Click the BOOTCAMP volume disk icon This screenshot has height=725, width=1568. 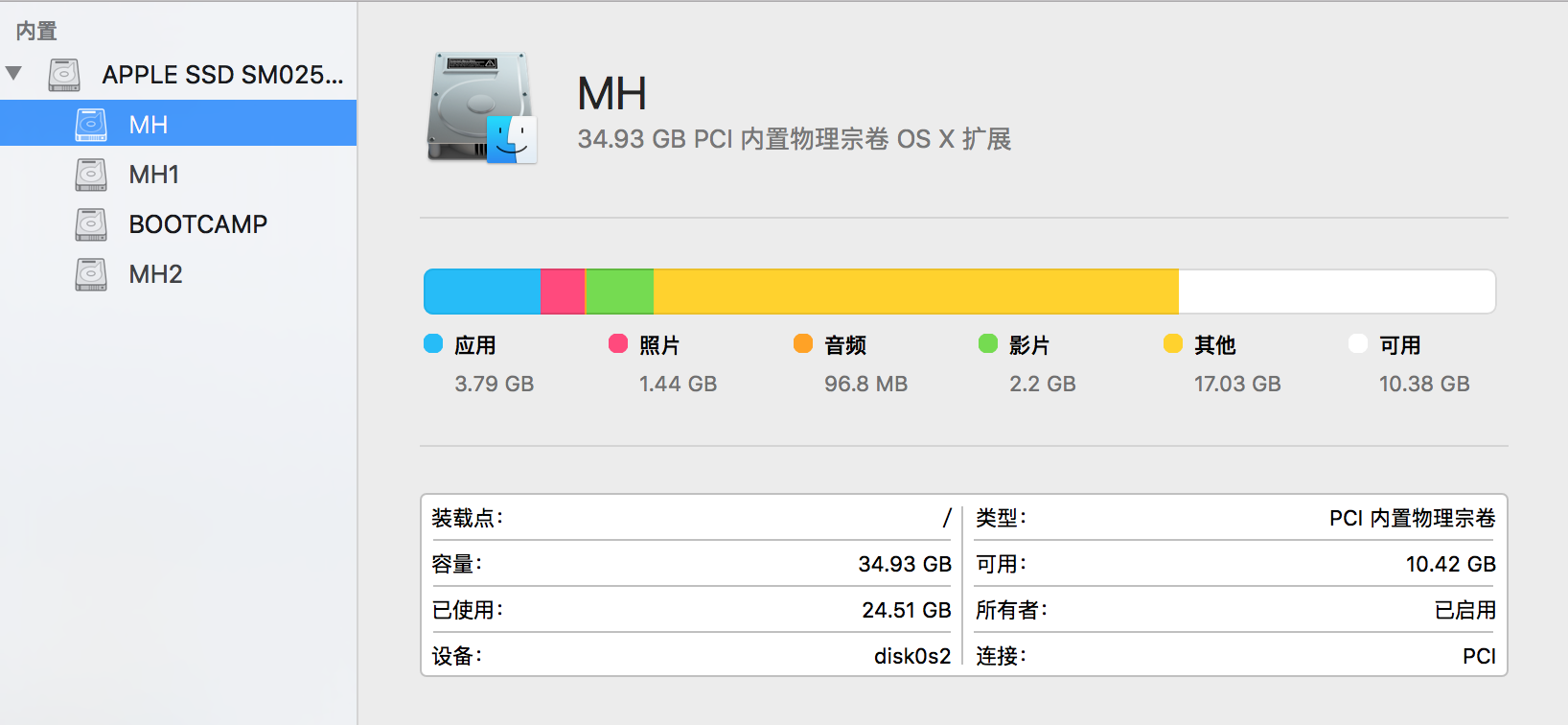coord(91,224)
